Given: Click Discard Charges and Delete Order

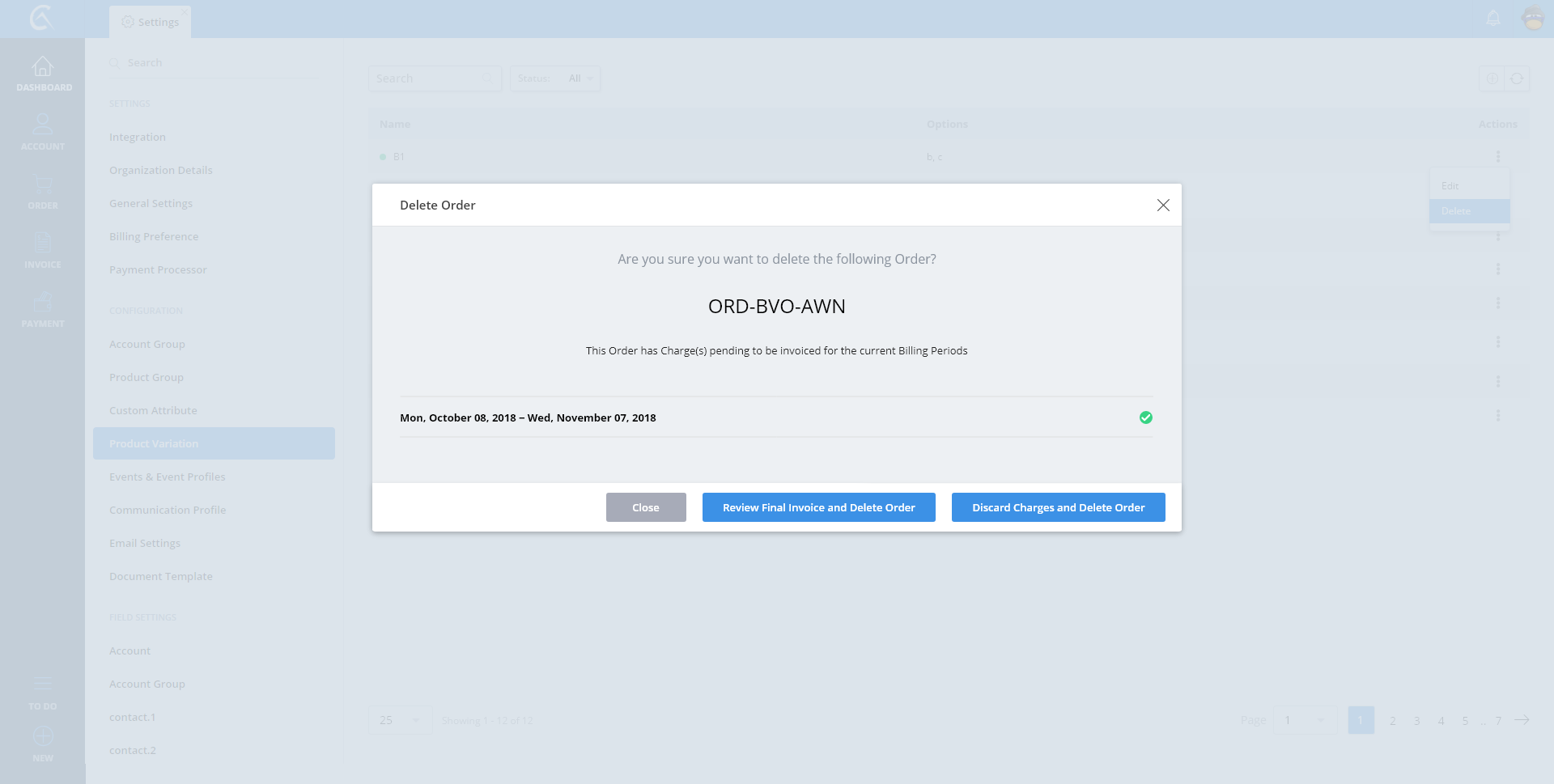Looking at the screenshot, I should point(1058,507).
